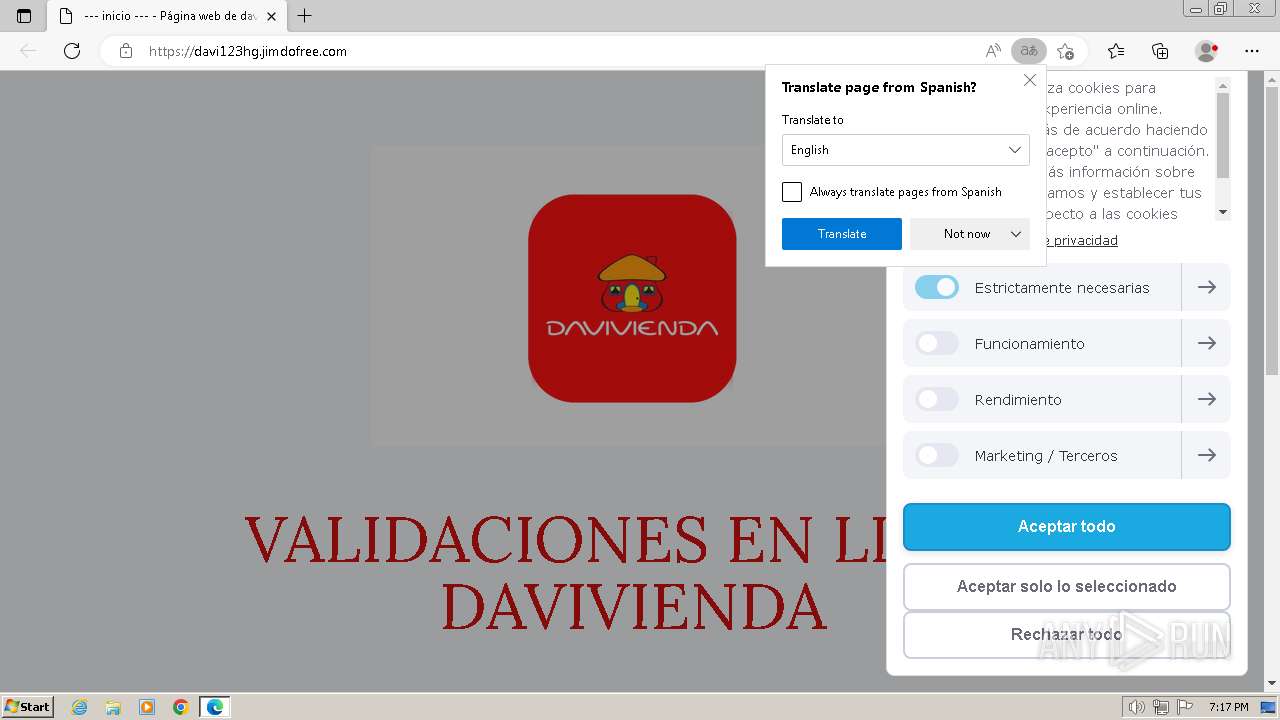
Task: Click Aceptar solo lo seleccionado
Action: [x=1067, y=587]
